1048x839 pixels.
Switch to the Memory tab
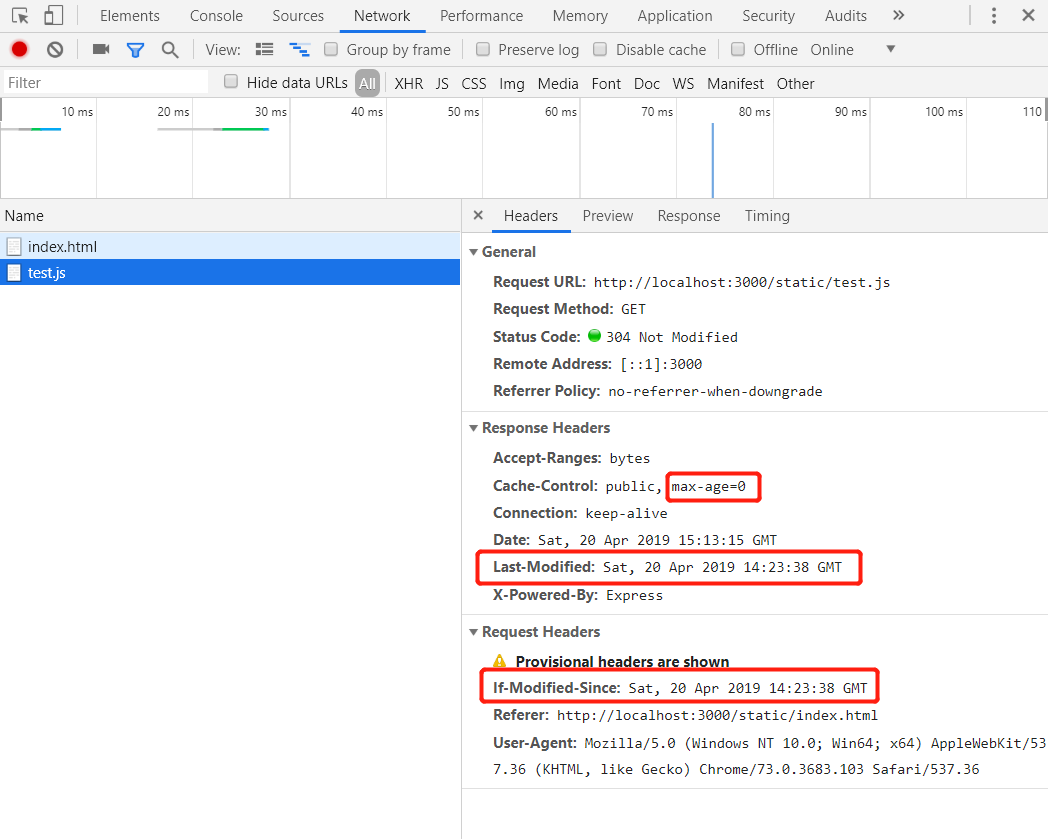(x=580, y=15)
